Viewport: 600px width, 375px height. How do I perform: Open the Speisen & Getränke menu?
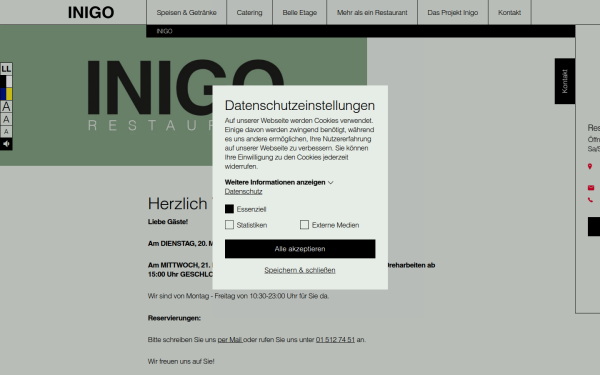(x=186, y=12)
